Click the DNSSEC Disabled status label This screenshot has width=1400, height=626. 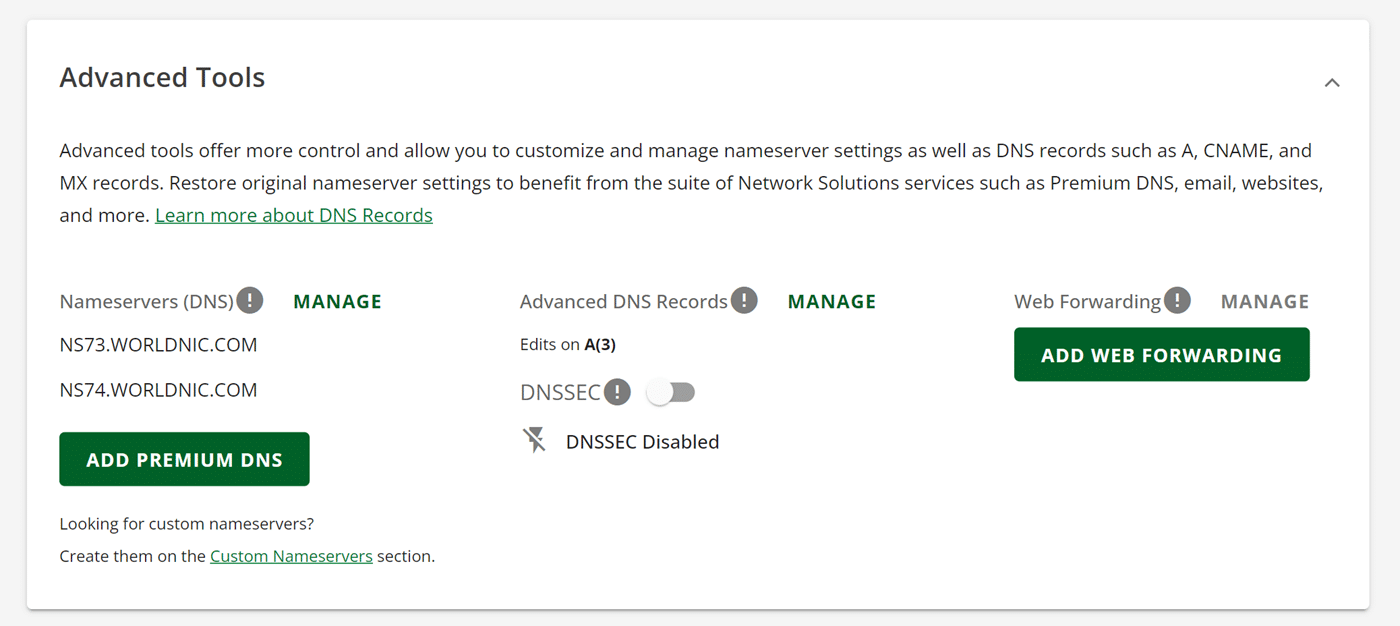642,441
